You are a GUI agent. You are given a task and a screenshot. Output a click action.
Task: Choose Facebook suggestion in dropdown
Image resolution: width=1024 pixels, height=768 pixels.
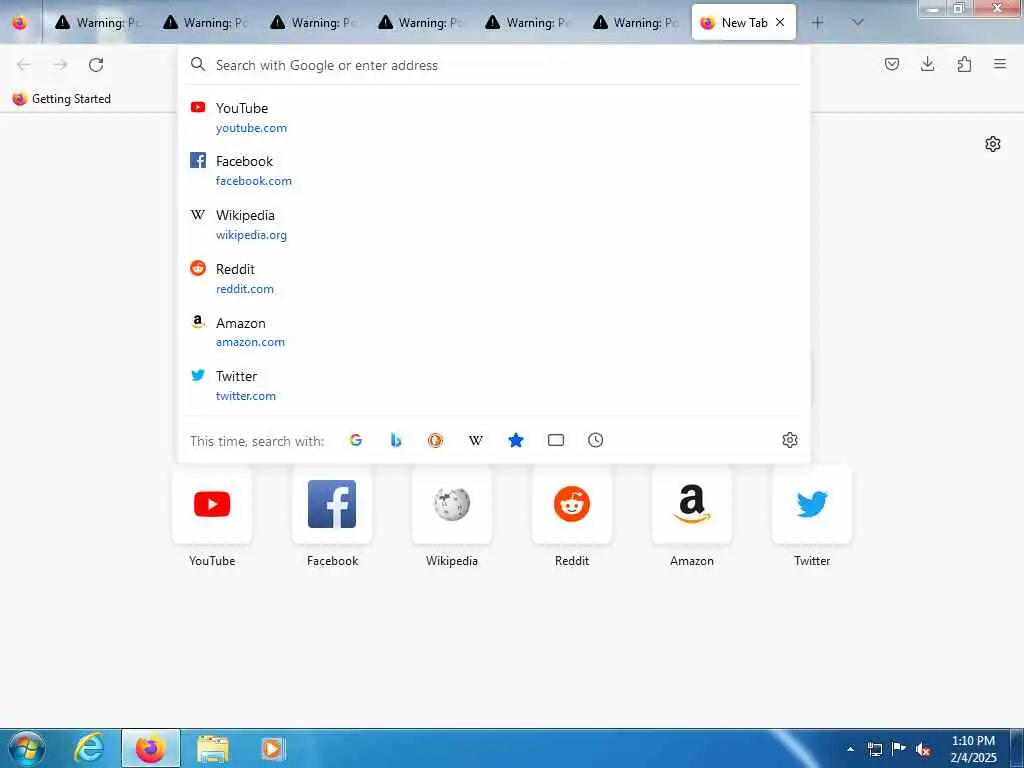point(493,170)
